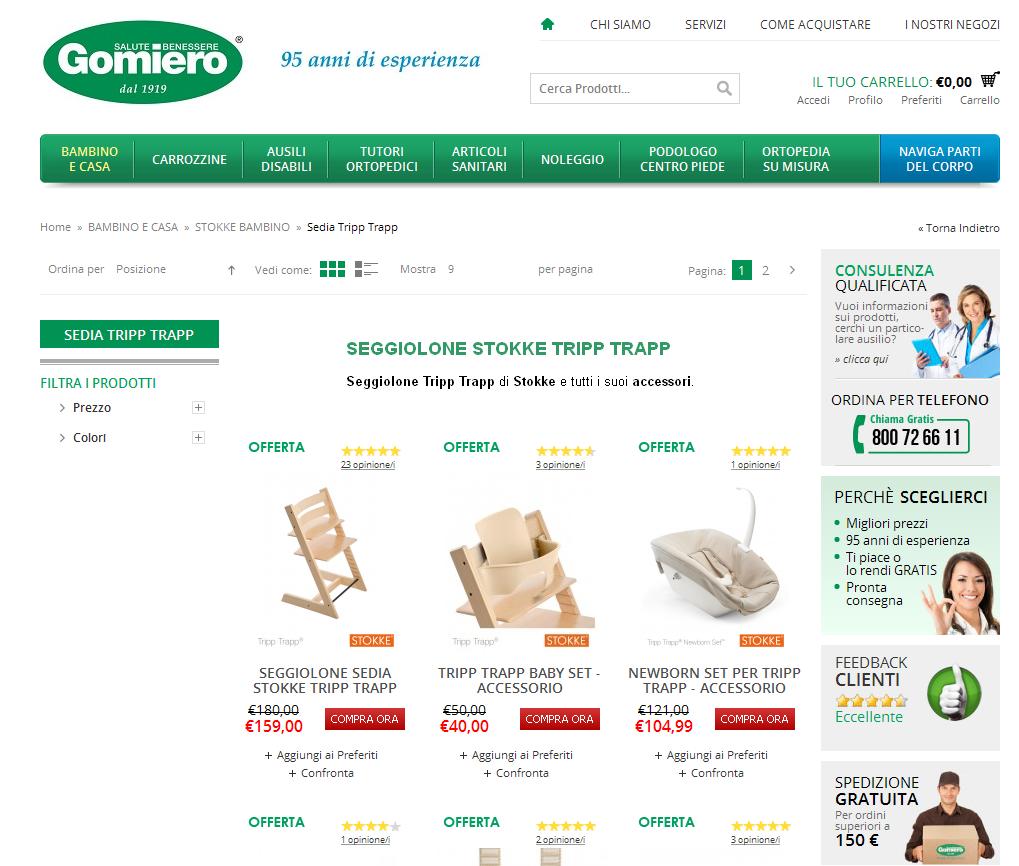Viewport: 1019px width, 866px height.
Task: Click the Cerca Prodotti search field
Action: pyautogui.click(x=624, y=88)
